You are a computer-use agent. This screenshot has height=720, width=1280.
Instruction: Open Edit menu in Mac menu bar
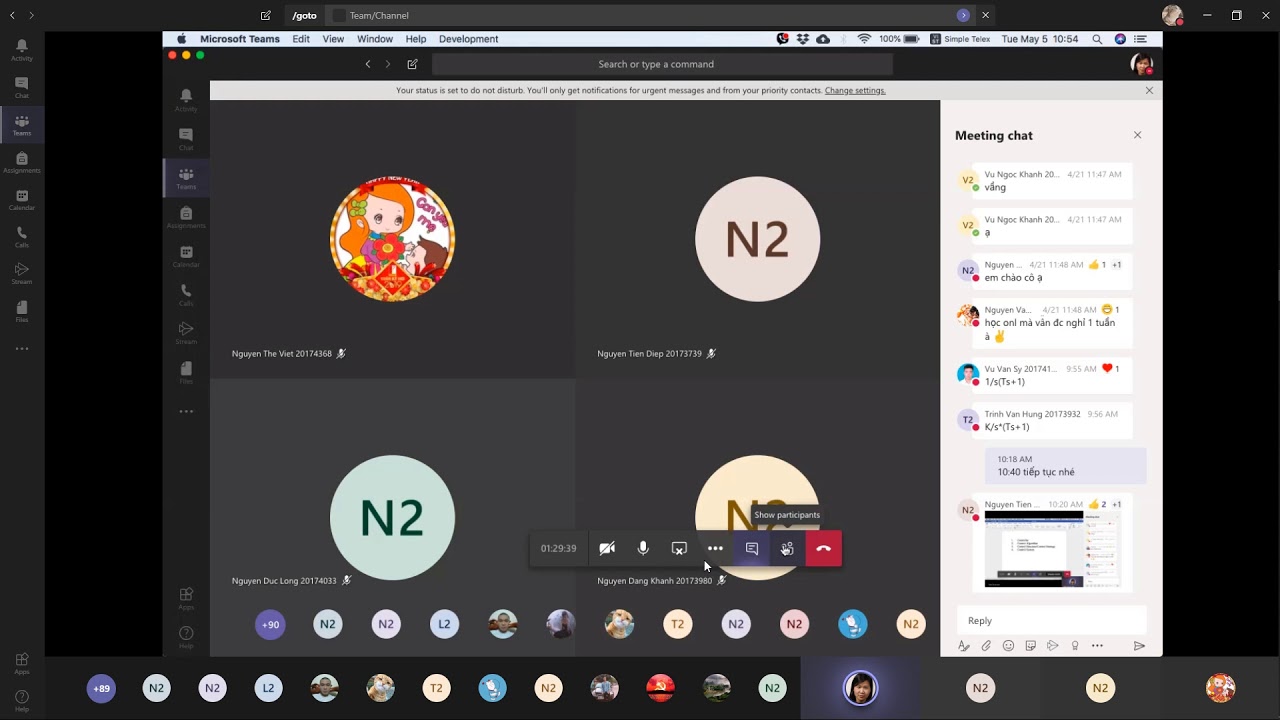(x=301, y=39)
